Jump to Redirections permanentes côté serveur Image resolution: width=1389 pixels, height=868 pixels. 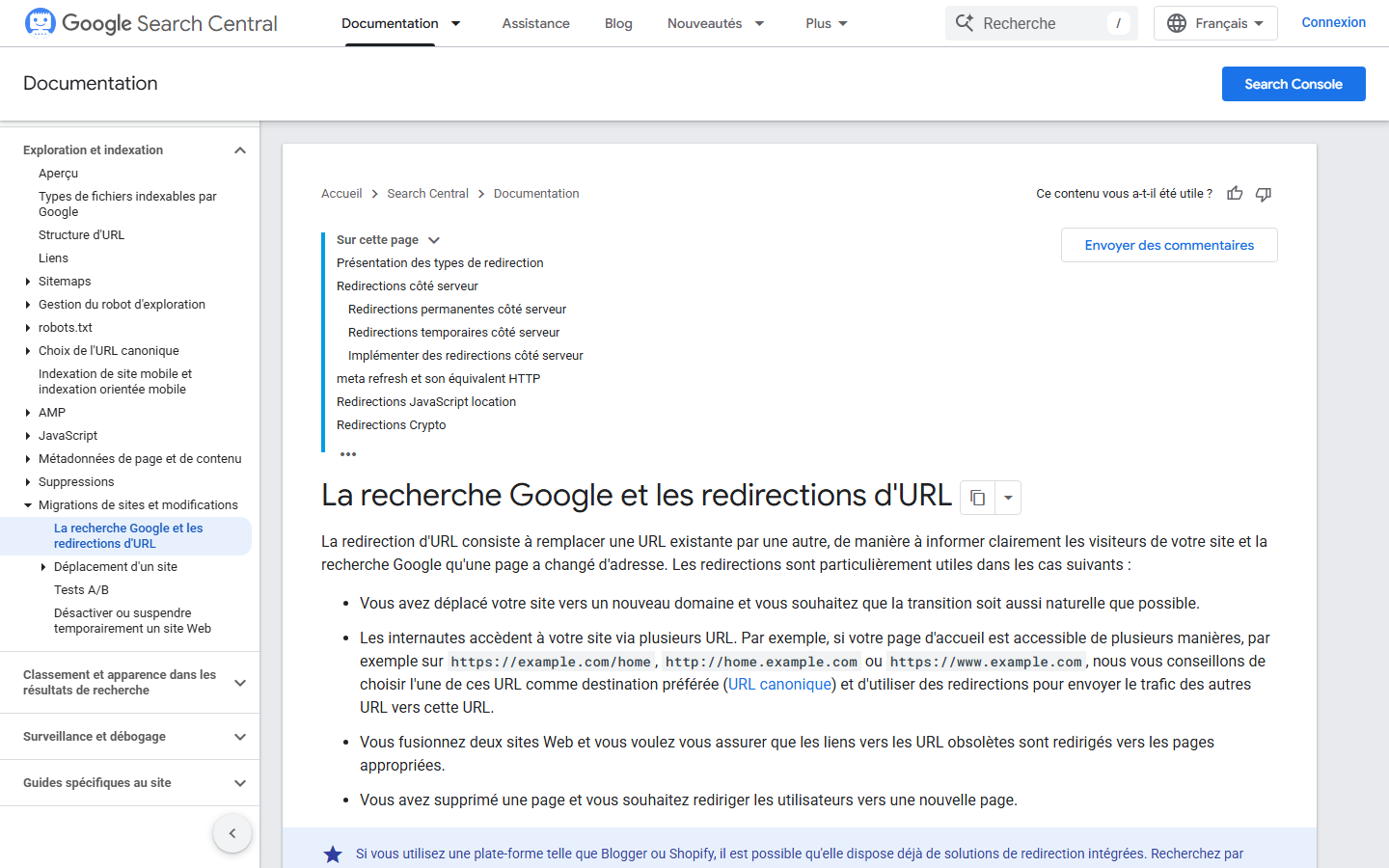click(457, 310)
